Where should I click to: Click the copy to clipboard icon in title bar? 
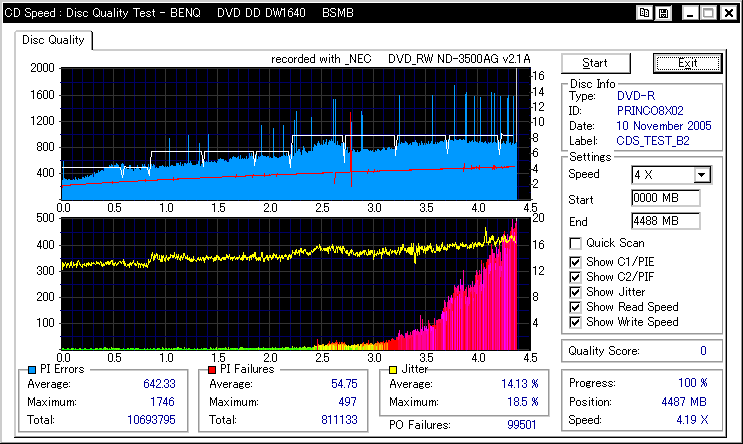(x=644, y=13)
